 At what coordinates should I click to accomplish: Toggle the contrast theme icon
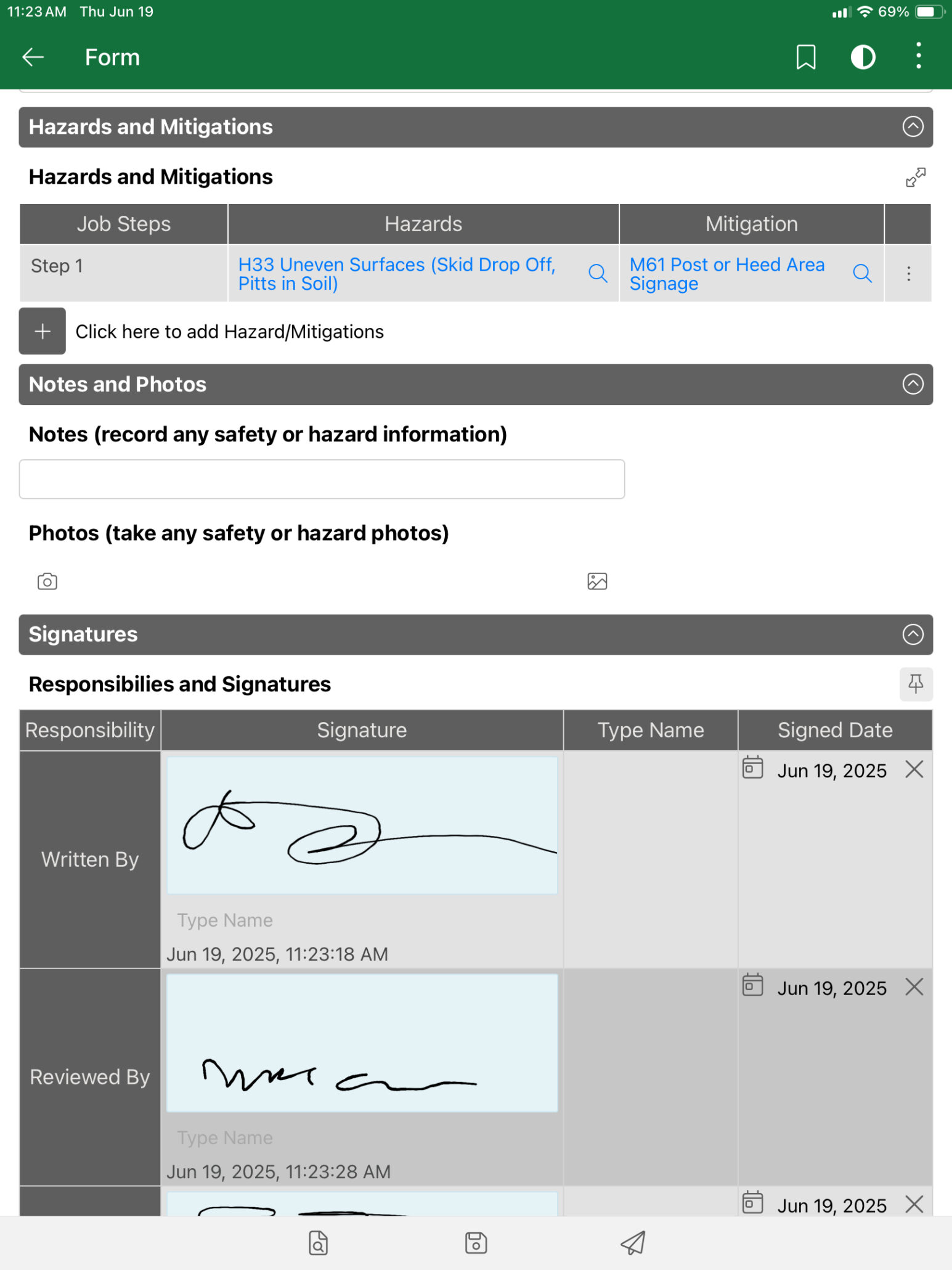[x=863, y=57]
